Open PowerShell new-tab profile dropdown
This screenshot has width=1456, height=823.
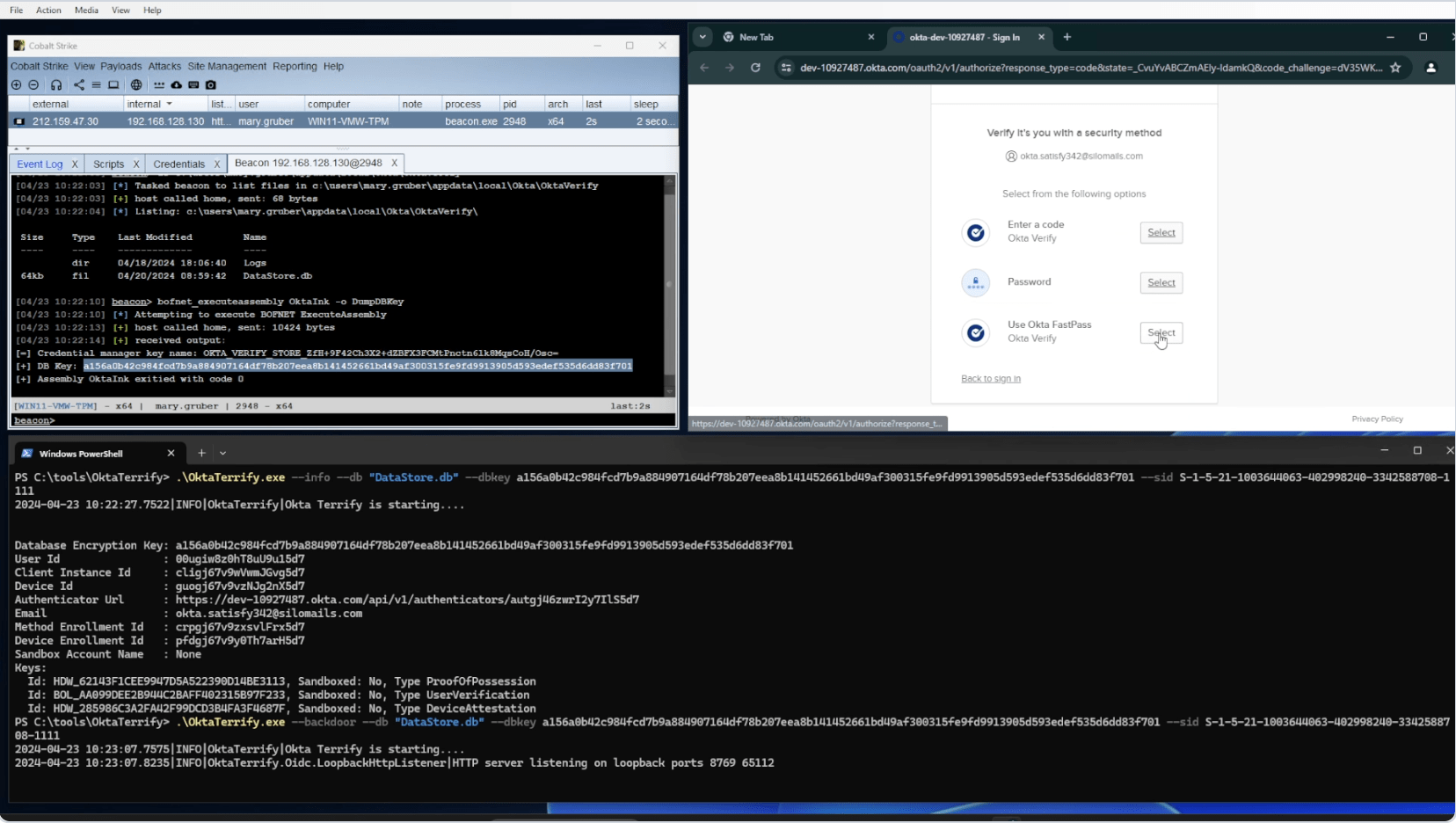pyautogui.click(x=223, y=453)
